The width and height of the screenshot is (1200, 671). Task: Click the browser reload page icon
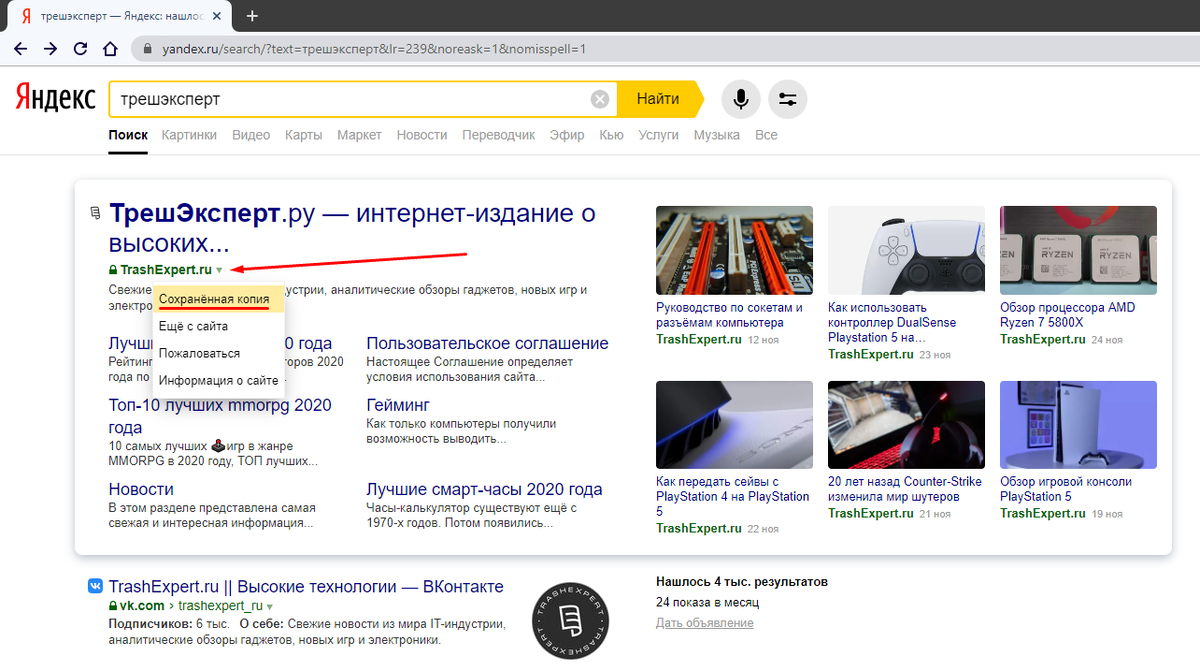(x=79, y=47)
